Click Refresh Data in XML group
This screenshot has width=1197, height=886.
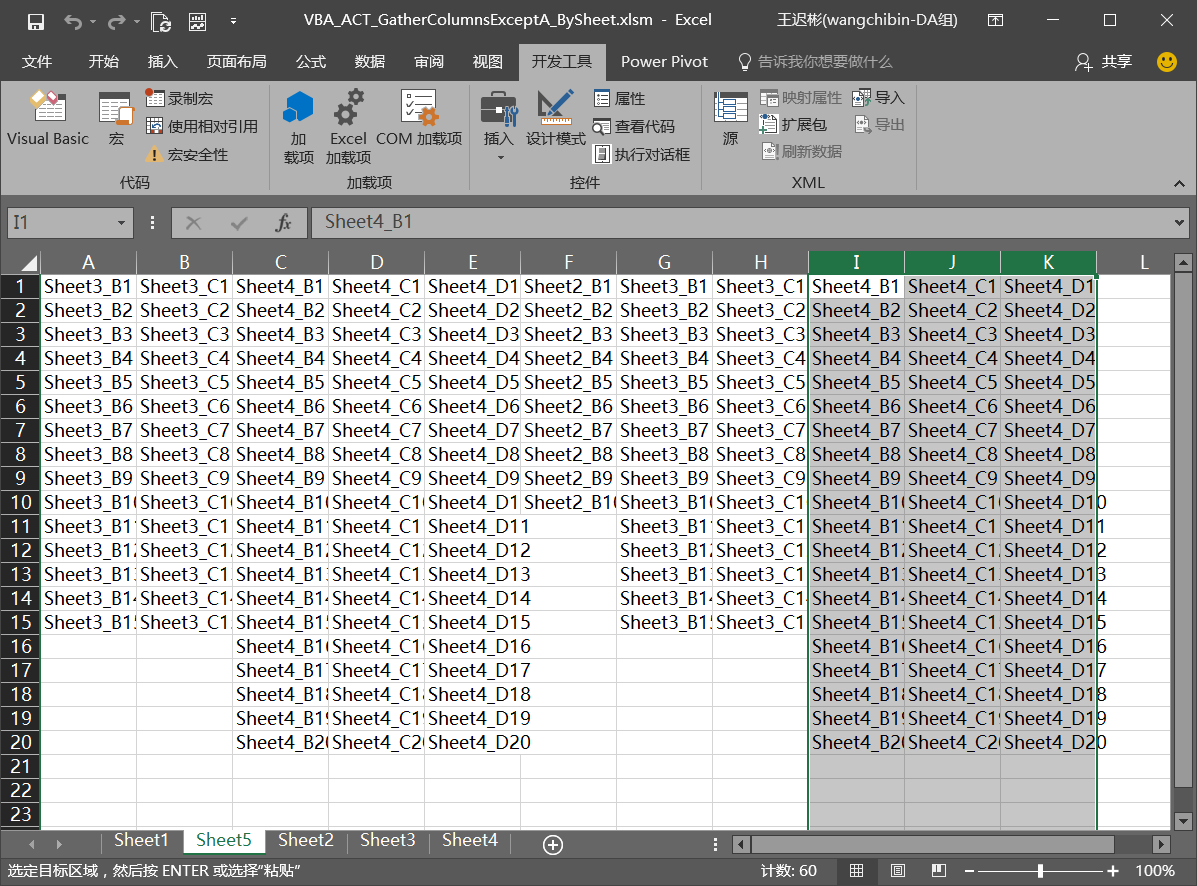[802, 151]
